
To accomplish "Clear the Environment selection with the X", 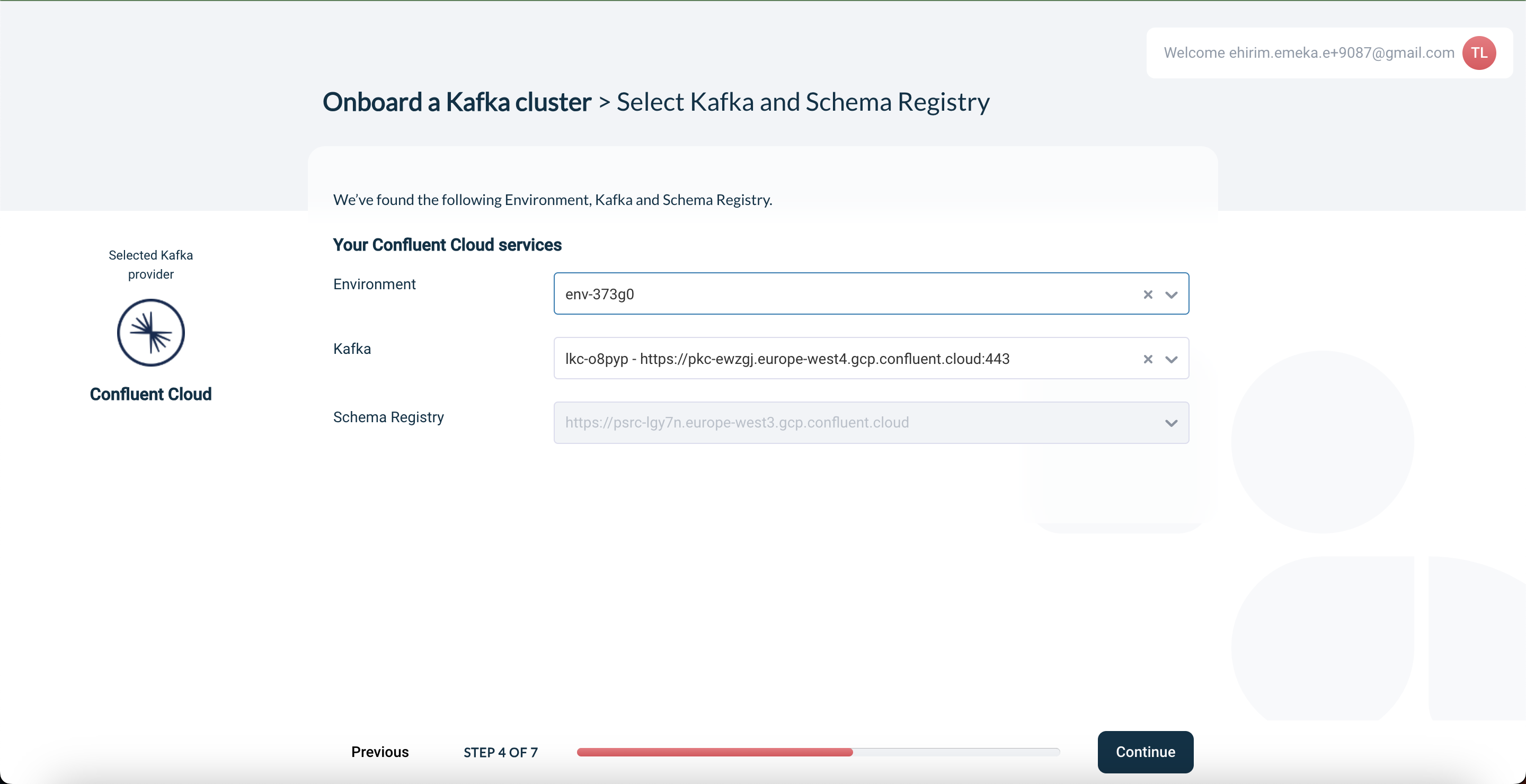I will click(1148, 295).
